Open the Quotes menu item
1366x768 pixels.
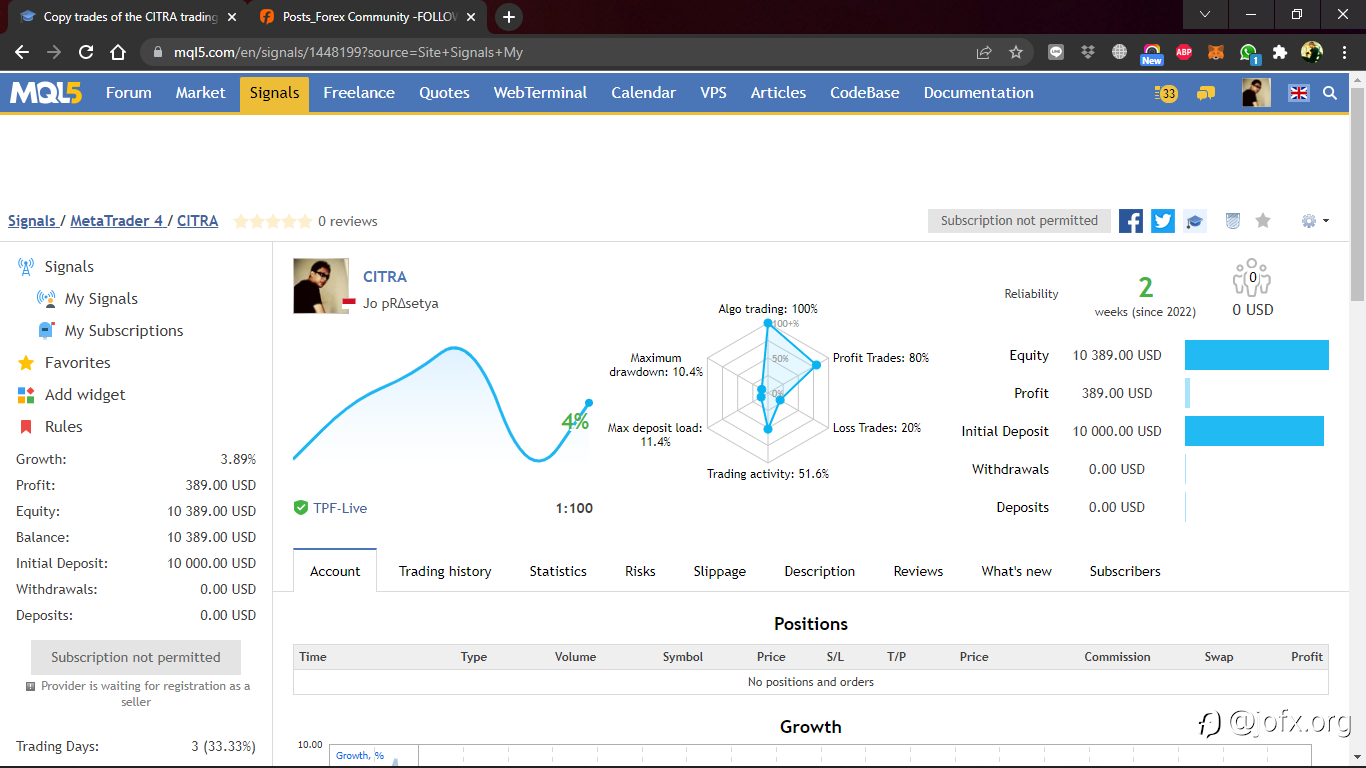[444, 93]
